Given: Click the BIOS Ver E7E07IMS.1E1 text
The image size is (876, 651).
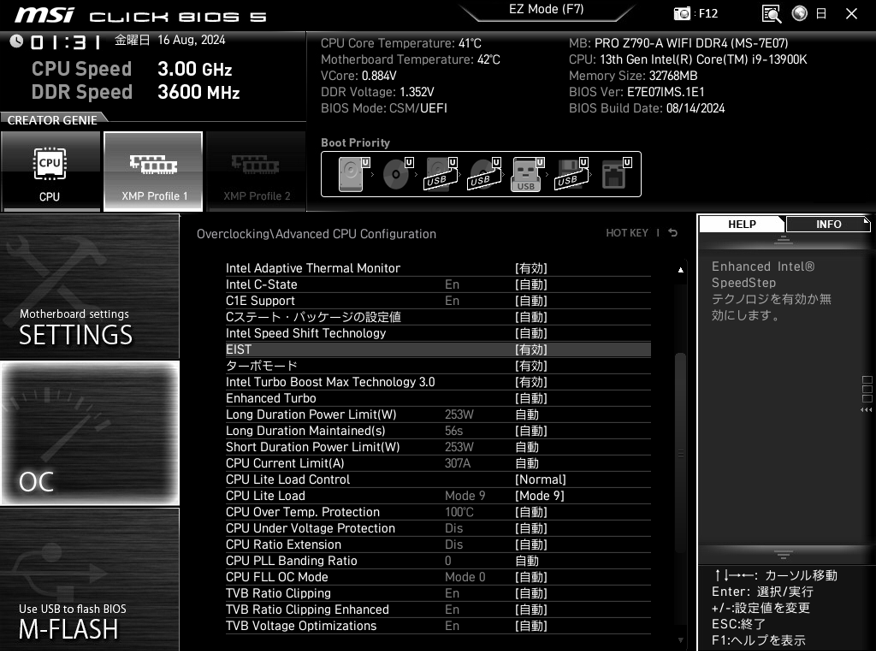Looking at the screenshot, I should 636,92.
